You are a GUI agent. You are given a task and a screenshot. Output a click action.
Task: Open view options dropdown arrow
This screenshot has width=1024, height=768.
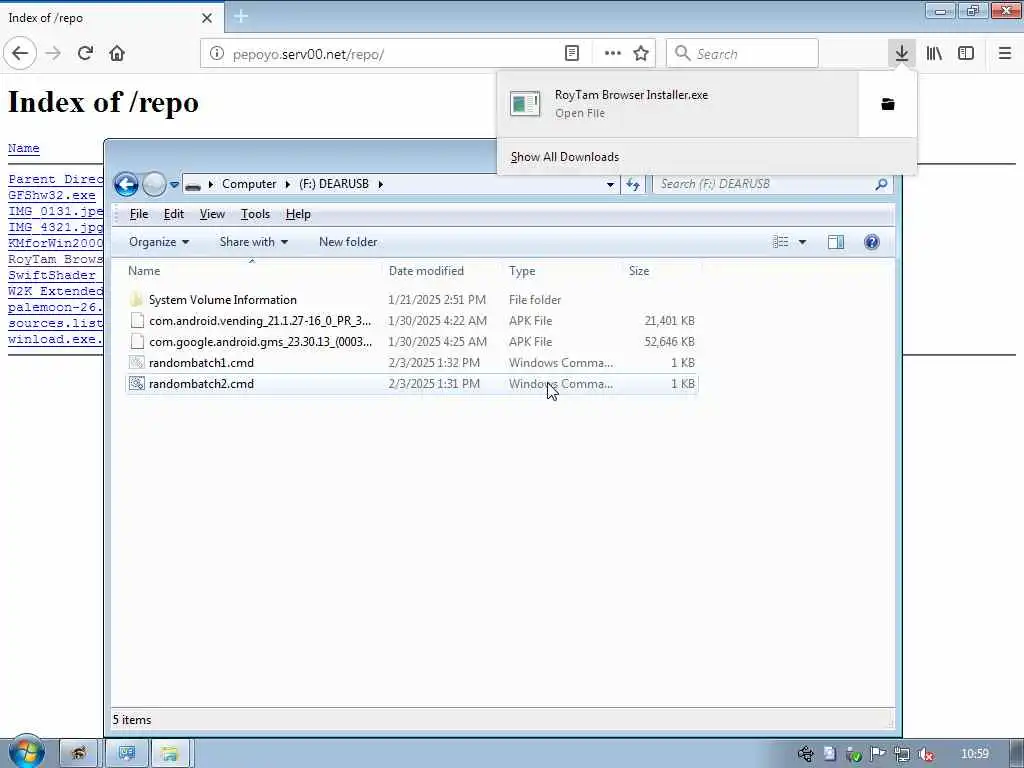click(802, 242)
